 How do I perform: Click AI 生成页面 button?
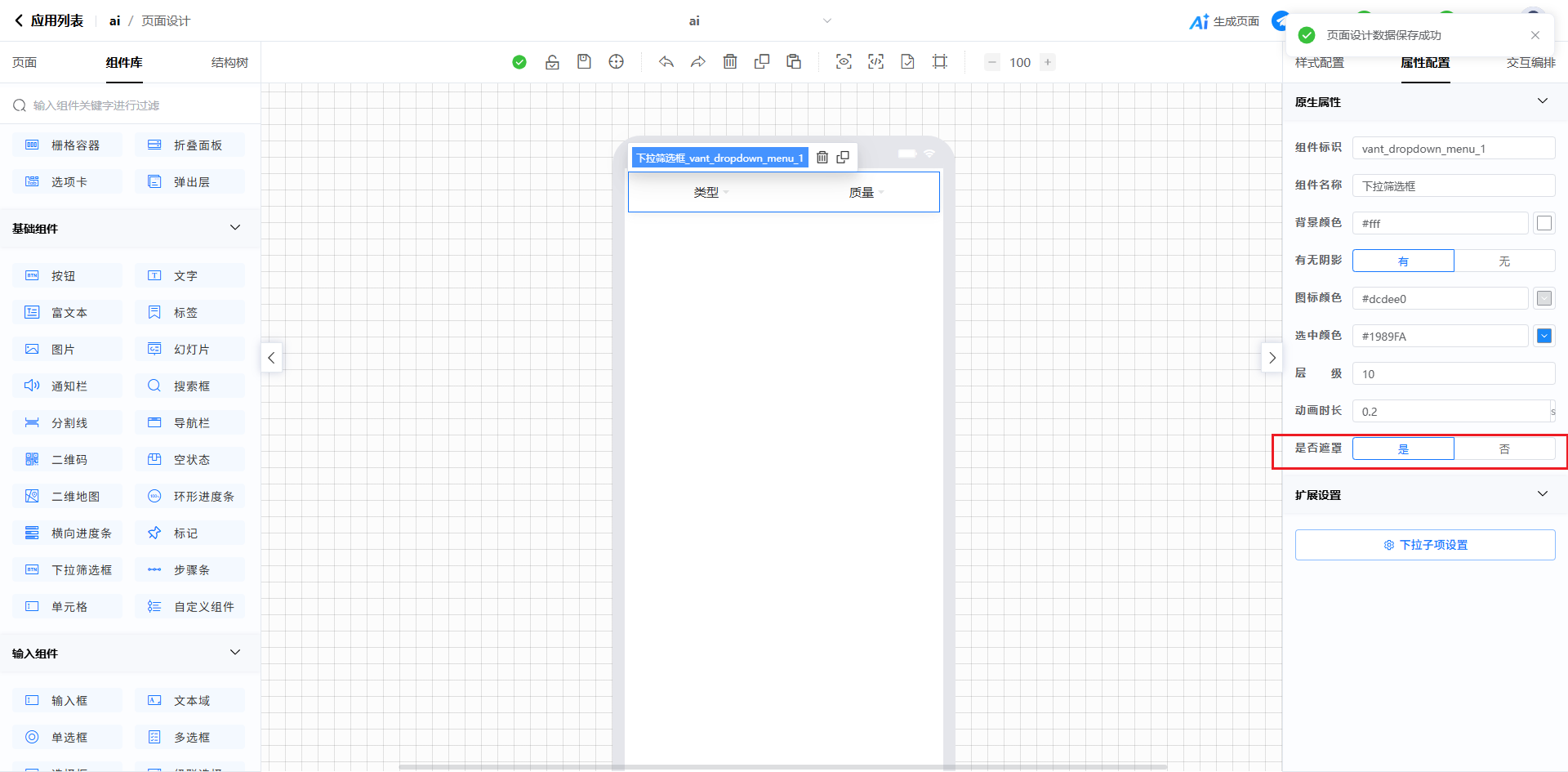pyautogui.click(x=1224, y=21)
